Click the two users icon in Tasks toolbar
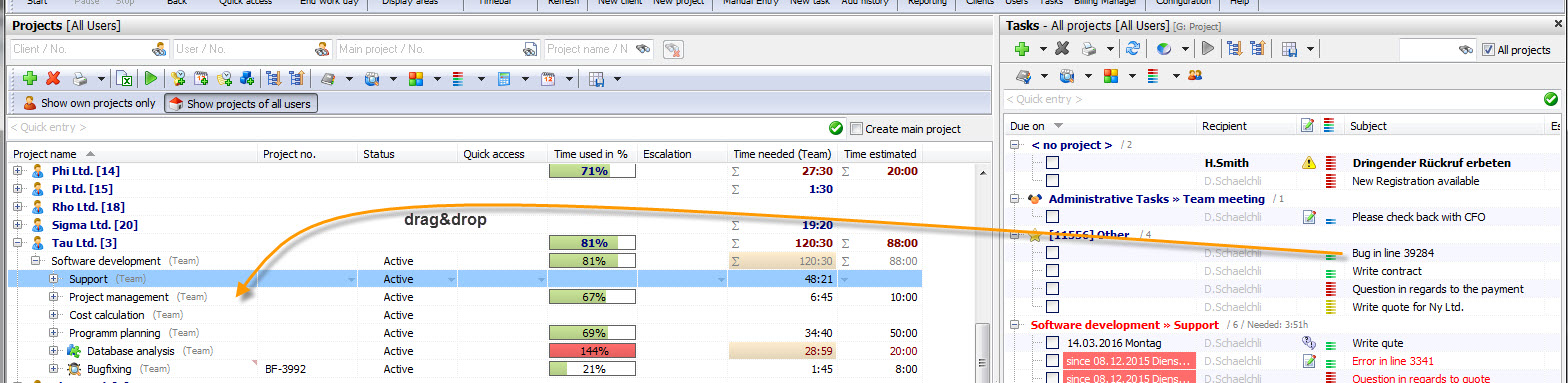The width and height of the screenshot is (1568, 383). coord(1194,76)
